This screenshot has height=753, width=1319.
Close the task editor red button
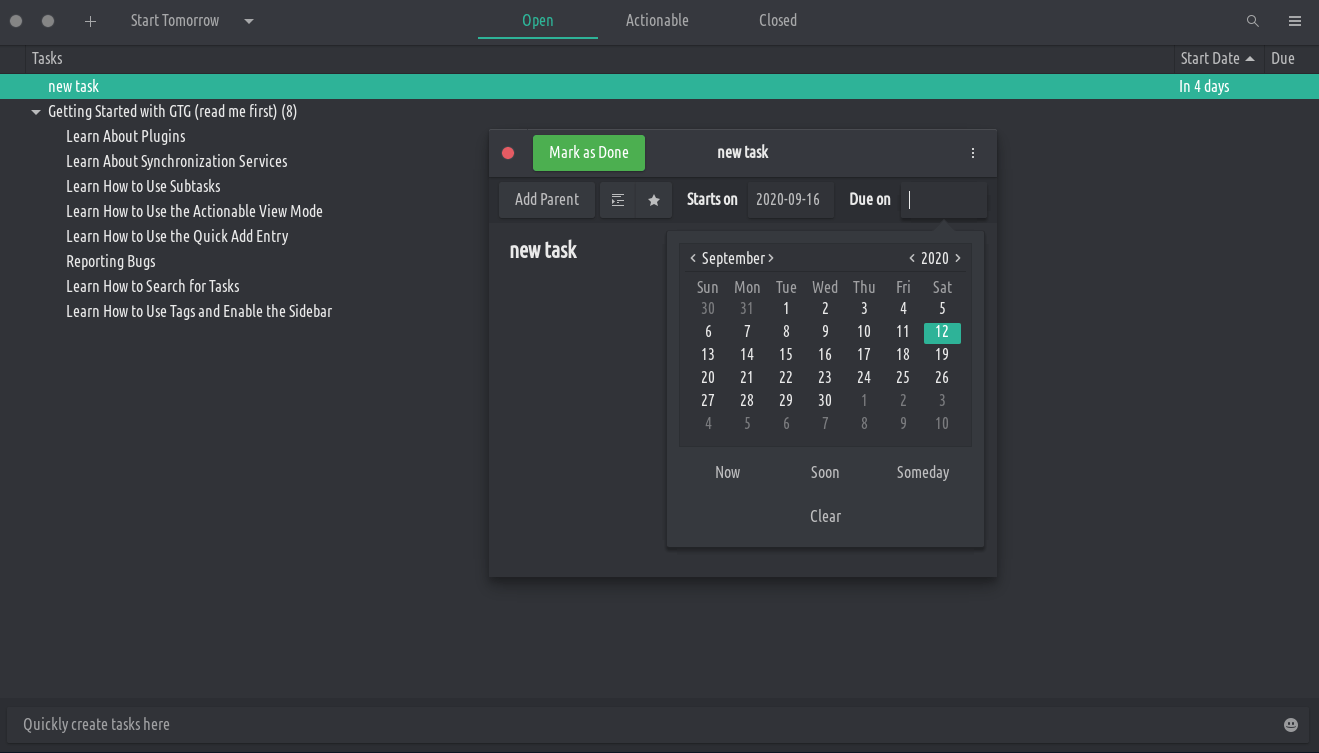[x=508, y=153]
